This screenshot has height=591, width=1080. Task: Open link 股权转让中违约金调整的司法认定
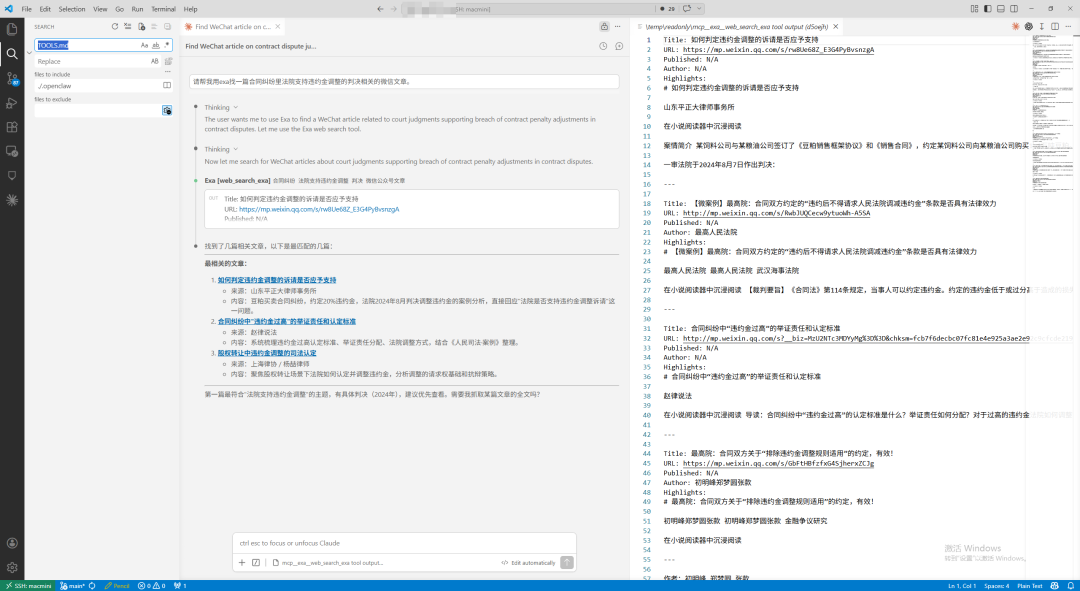(x=267, y=353)
